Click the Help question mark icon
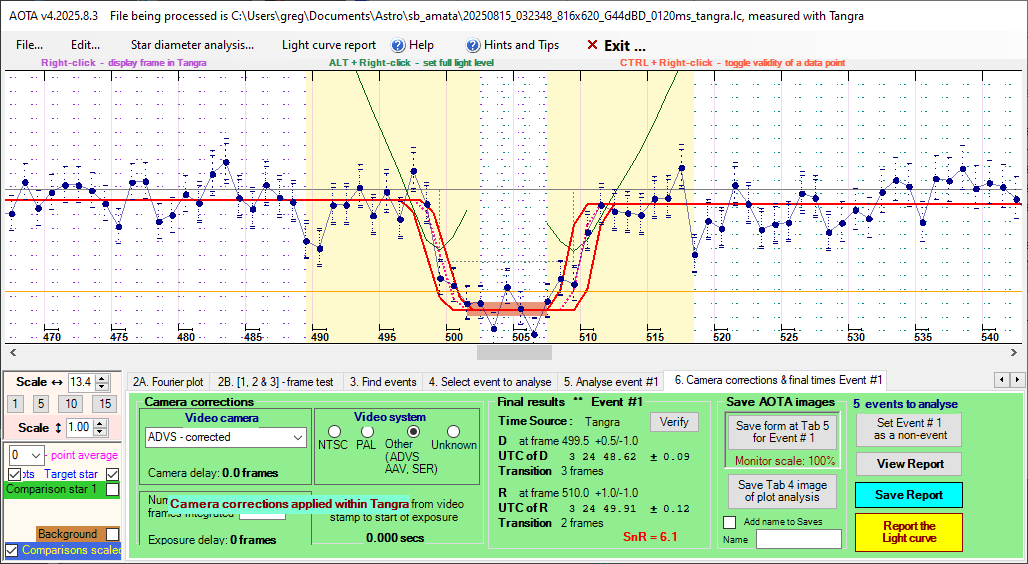This screenshot has height=564, width=1028. click(397, 45)
